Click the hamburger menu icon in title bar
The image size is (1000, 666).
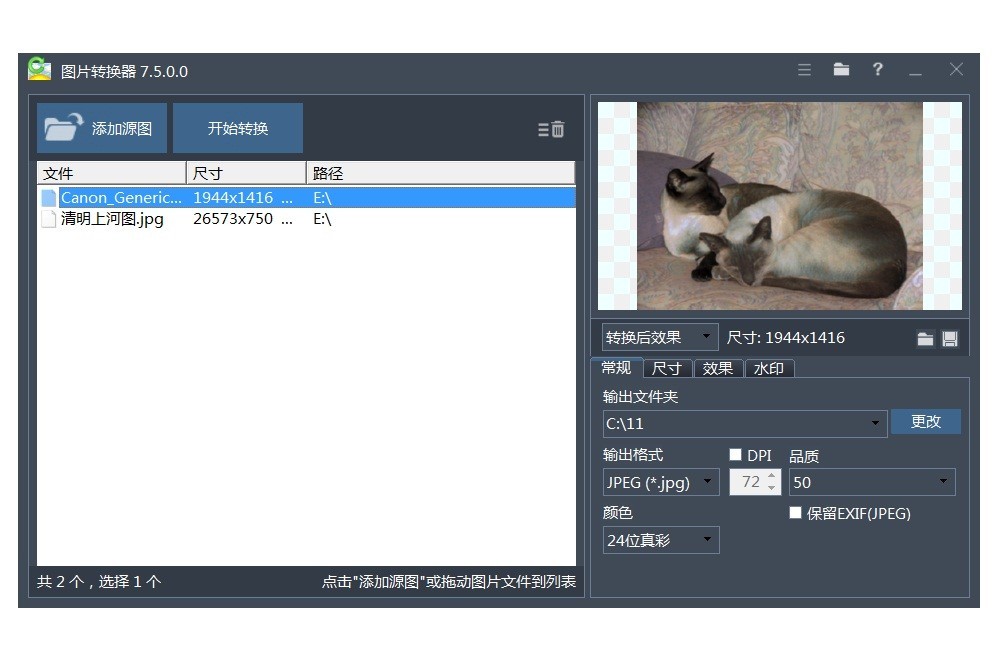click(804, 70)
